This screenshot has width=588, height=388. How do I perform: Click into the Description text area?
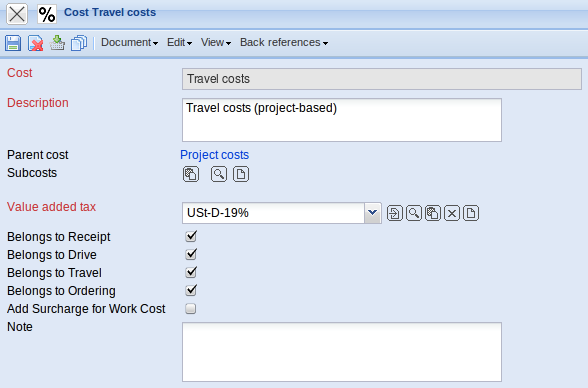pyautogui.click(x=342, y=120)
